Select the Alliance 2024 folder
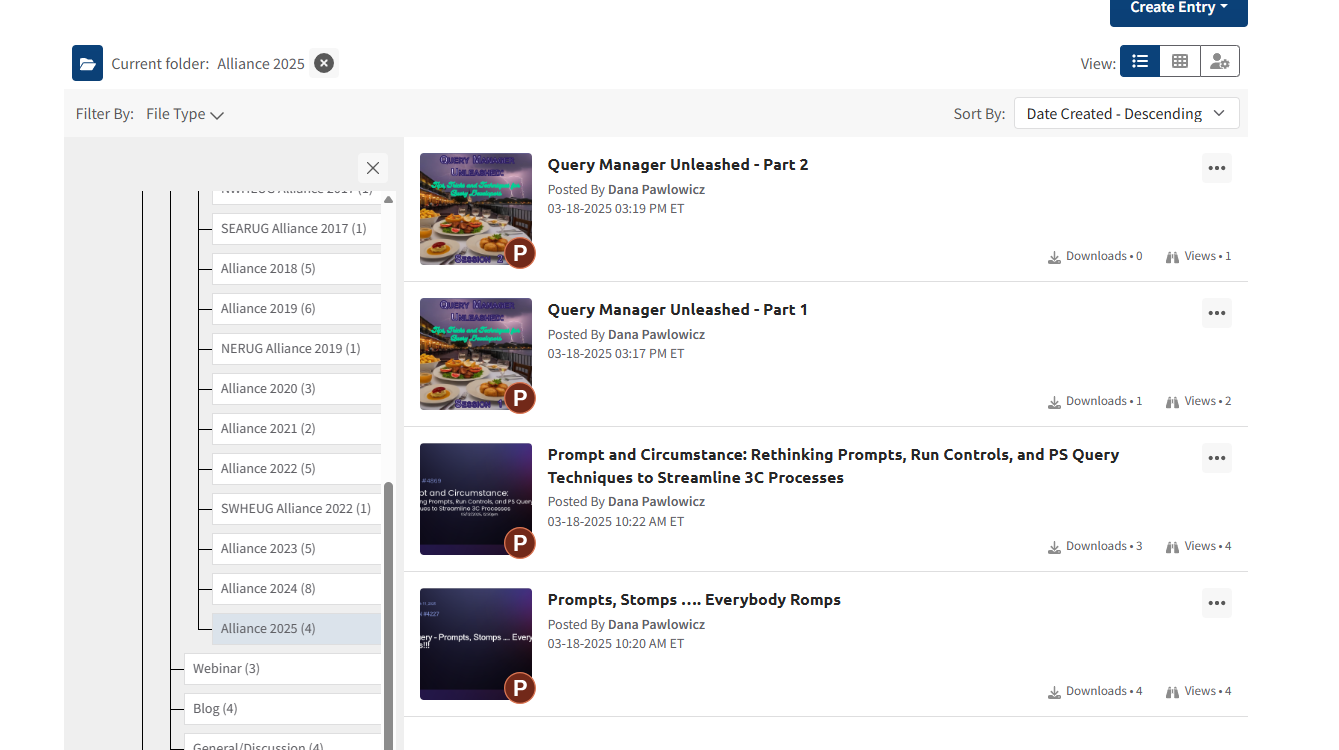Image resolution: width=1339 pixels, height=750 pixels. [x=296, y=588]
